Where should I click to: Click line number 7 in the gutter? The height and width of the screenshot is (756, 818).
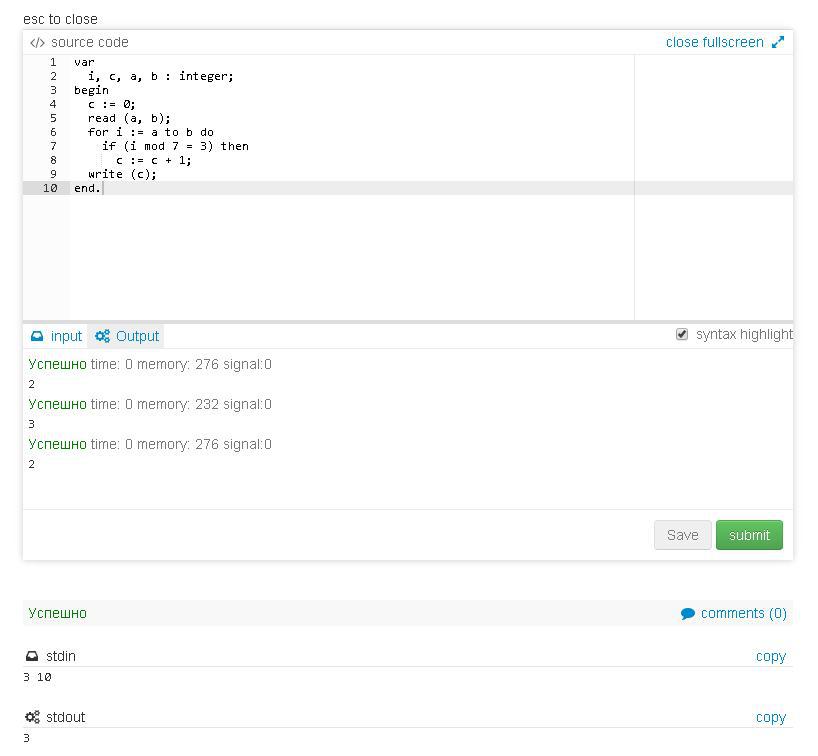click(53, 146)
